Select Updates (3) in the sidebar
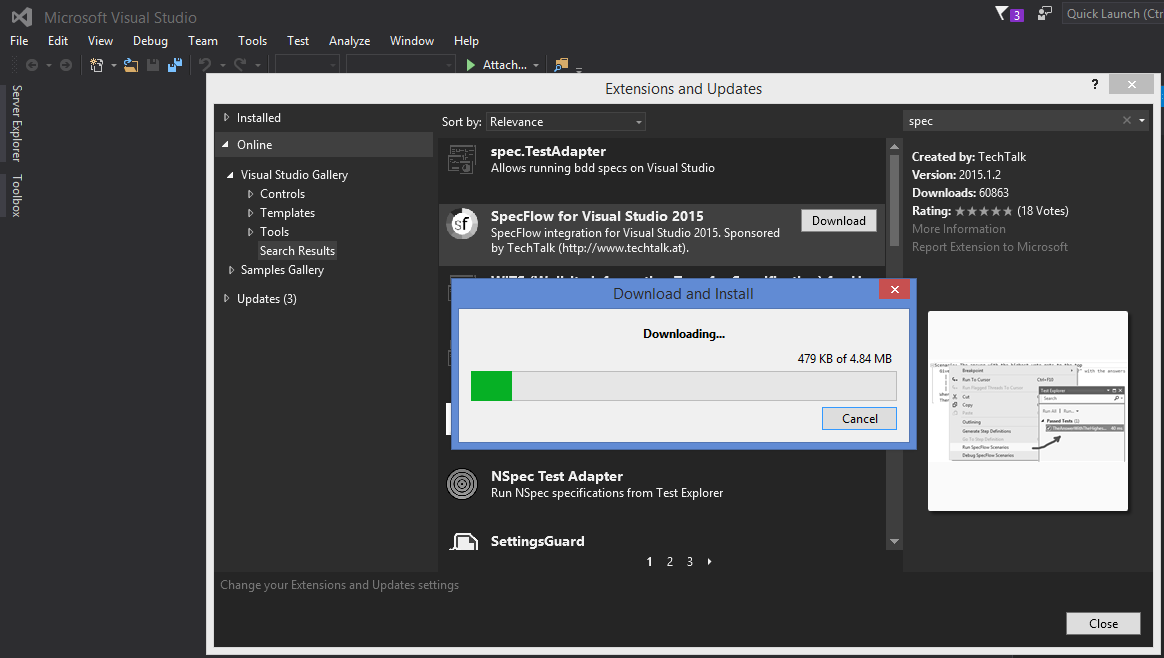Image resolution: width=1164 pixels, height=658 pixels. [x=268, y=298]
